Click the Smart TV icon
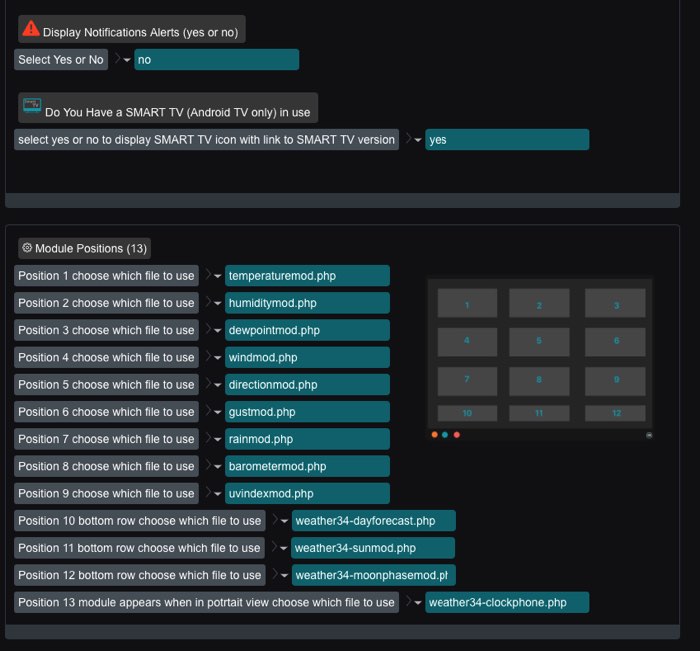 (32, 106)
